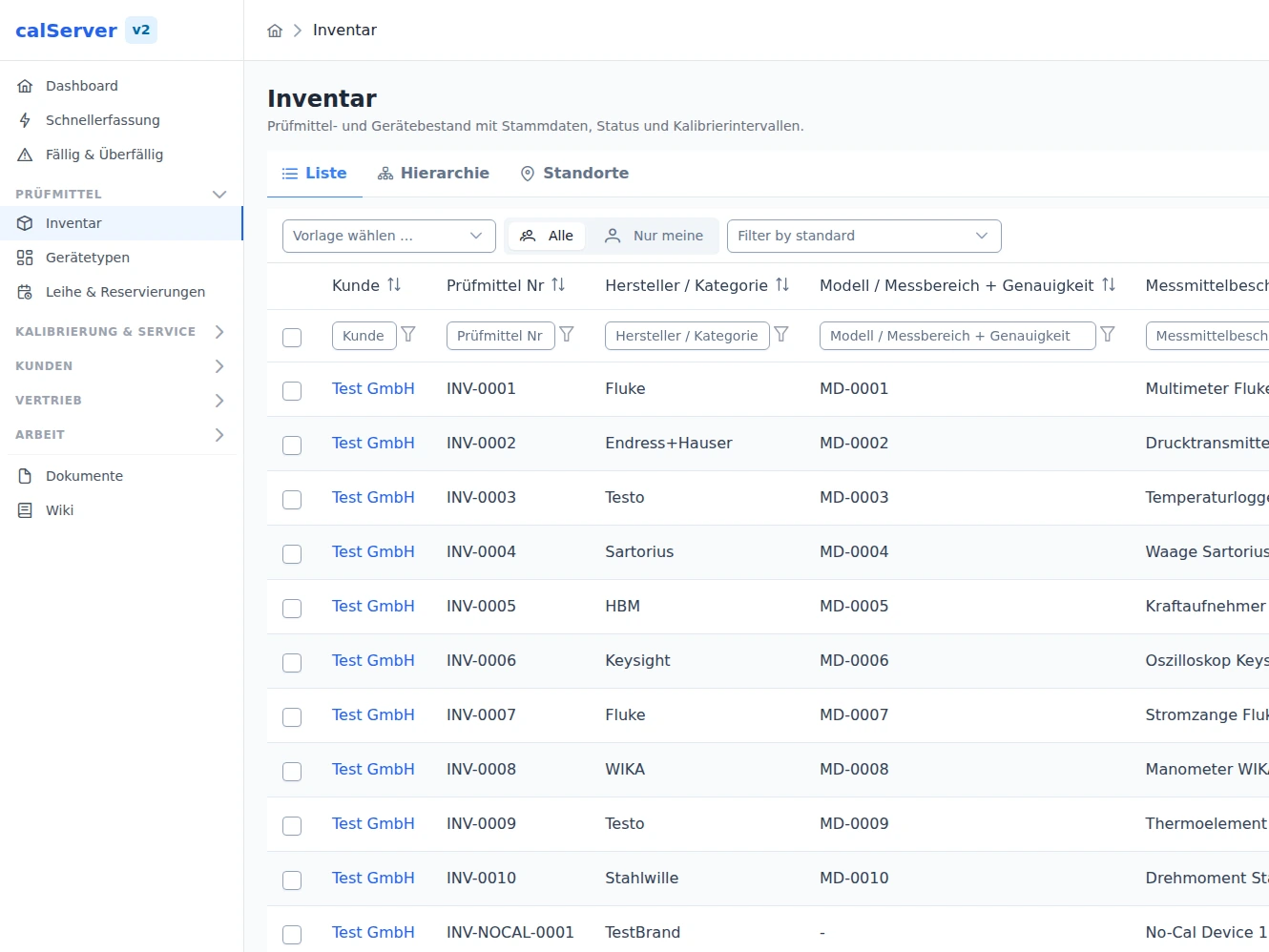The height and width of the screenshot is (952, 1269).
Task: Open the Dashboard sidebar icon
Action: tap(25, 86)
